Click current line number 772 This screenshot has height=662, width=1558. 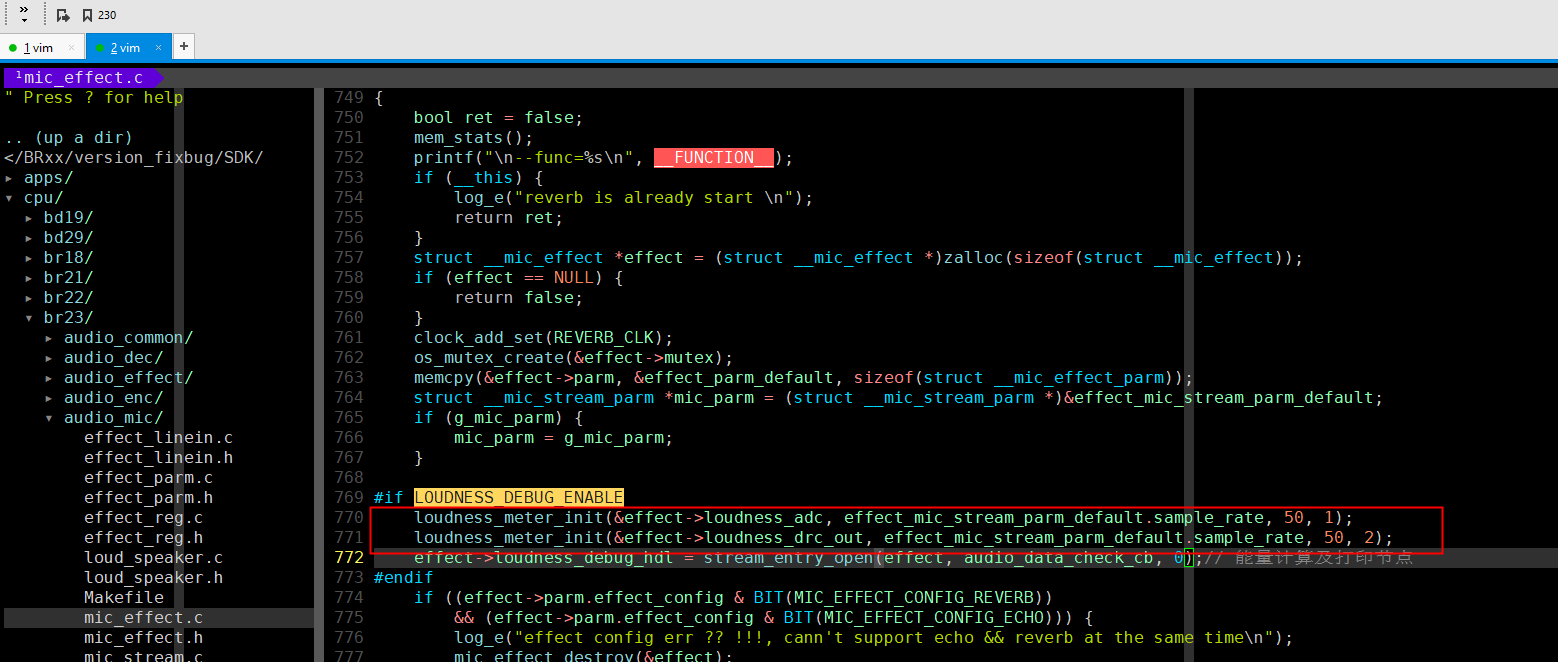pyautogui.click(x=349, y=557)
